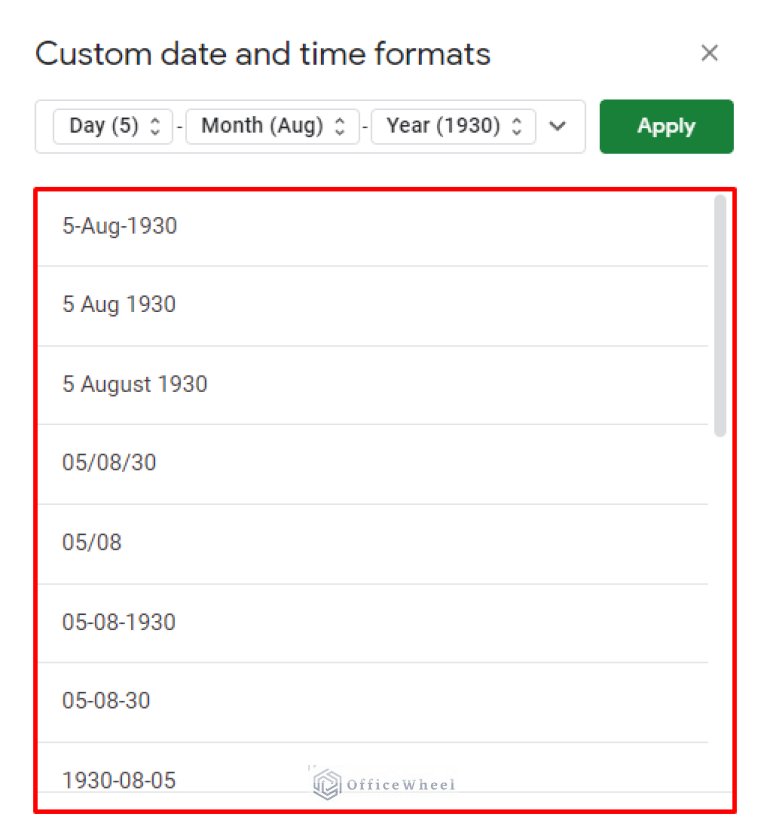Click the downward chevron beside Year token
Image resolution: width=767 pixels, height=823 pixels.
[x=558, y=127]
